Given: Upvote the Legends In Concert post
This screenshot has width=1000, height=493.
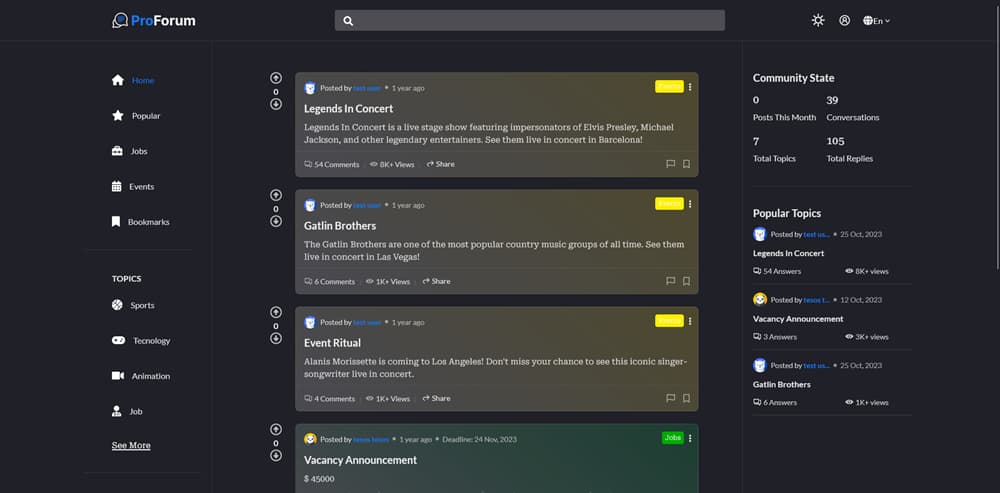Looking at the screenshot, I should (276, 78).
